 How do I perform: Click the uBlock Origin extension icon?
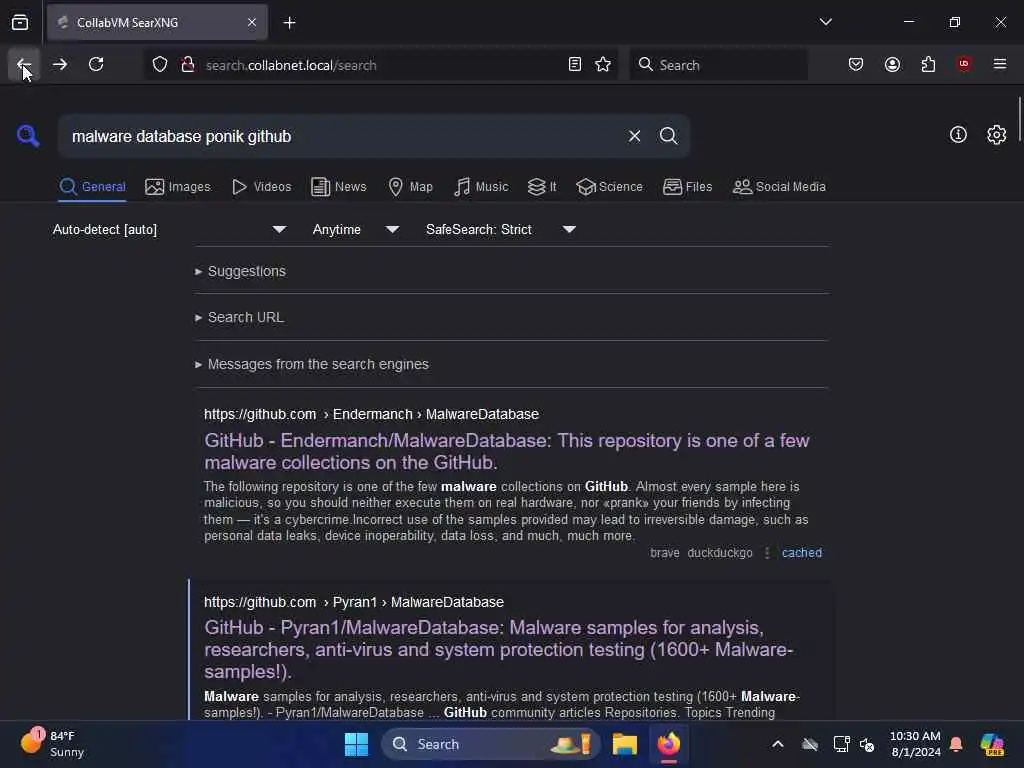pyautogui.click(x=964, y=64)
